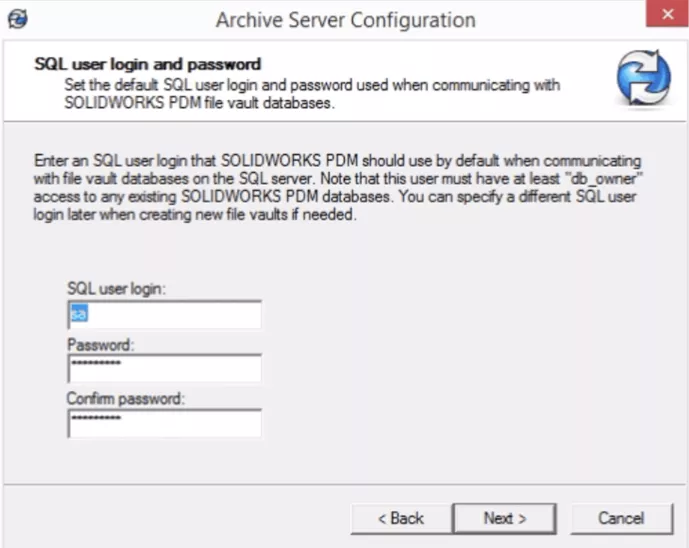Viewport: 689px width, 548px height.
Task: Select the Confirm password field
Action: 165,423
